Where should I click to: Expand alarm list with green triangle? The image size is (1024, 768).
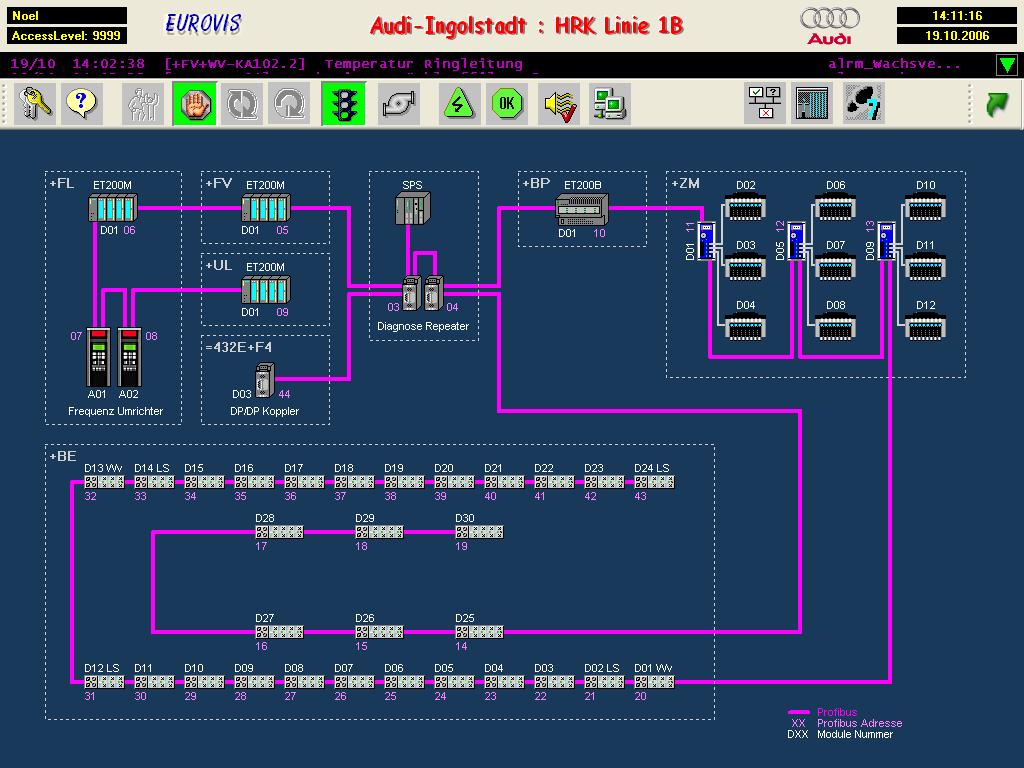[x=1007, y=65]
